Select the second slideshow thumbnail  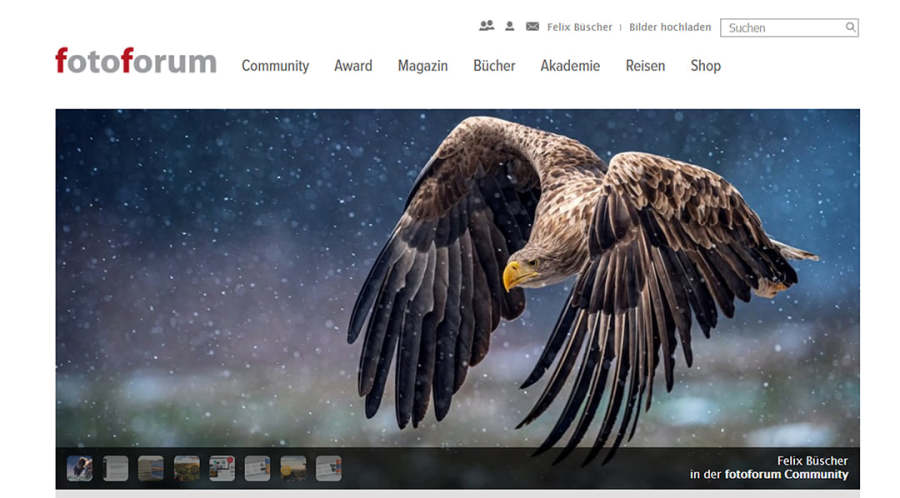coord(115,468)
